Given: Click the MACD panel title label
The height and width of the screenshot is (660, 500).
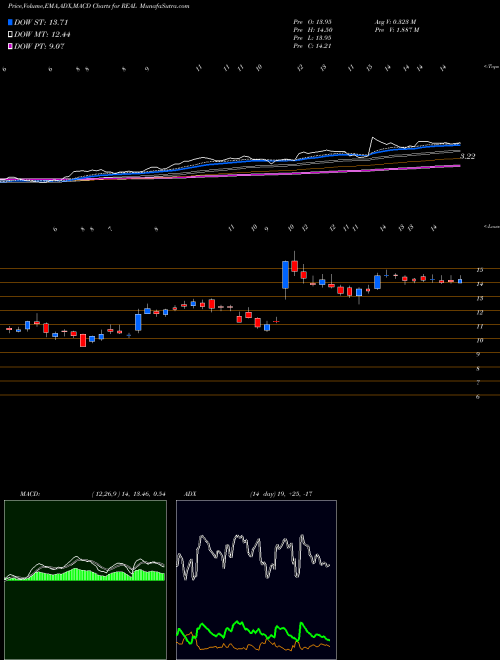Looking at the screenshot, I should point(29,494).
